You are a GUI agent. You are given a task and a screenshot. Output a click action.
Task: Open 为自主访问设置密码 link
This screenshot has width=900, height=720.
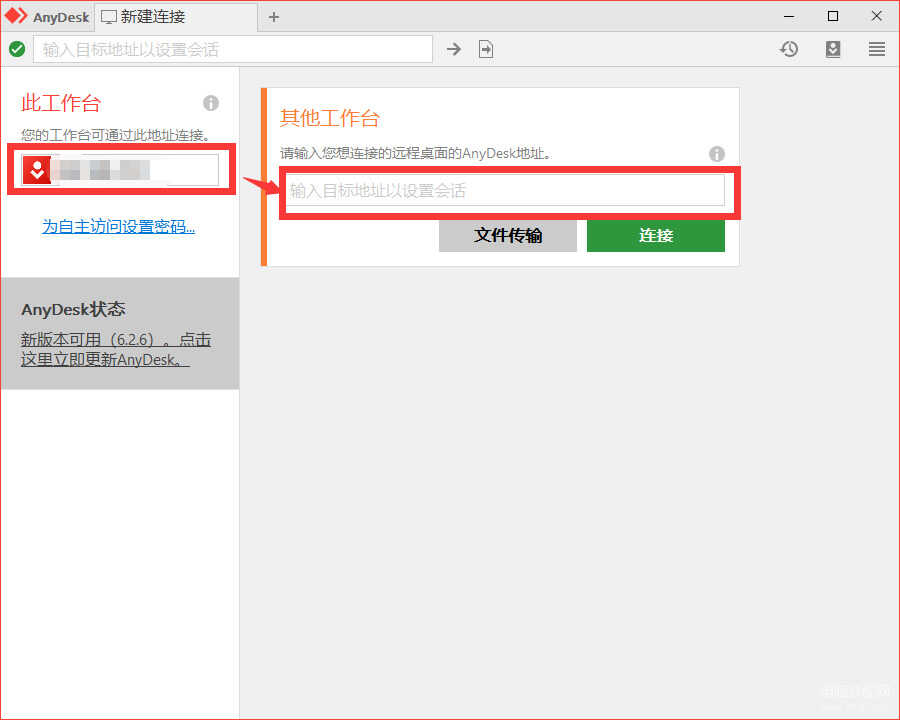click(x=118, y=227)
